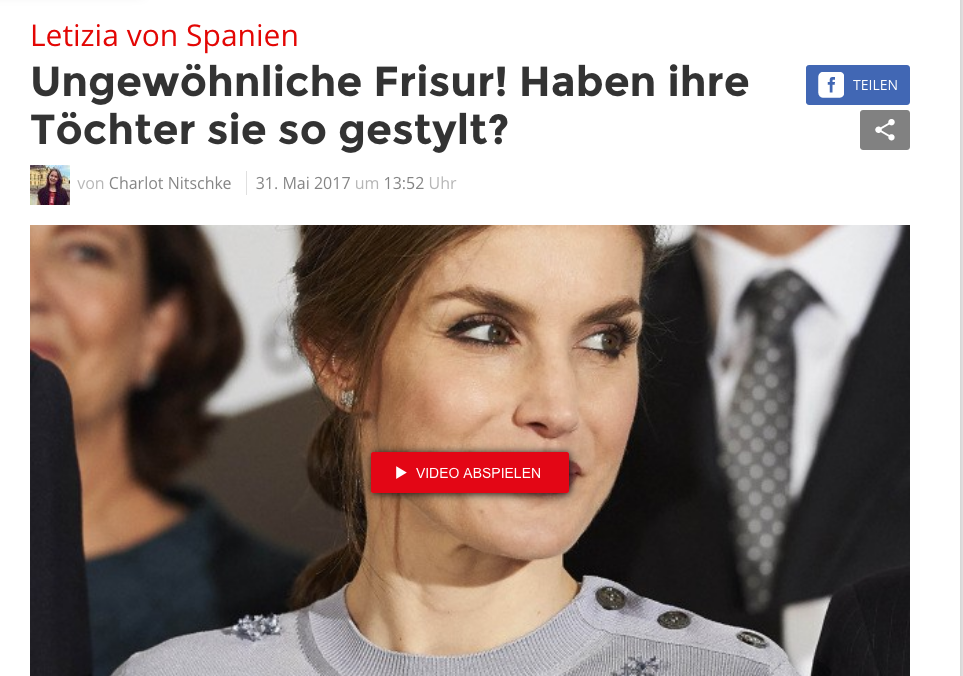Visit author page of Charlot Nitschke
Viewport: 963px width, 676px height.
[170, 183]
